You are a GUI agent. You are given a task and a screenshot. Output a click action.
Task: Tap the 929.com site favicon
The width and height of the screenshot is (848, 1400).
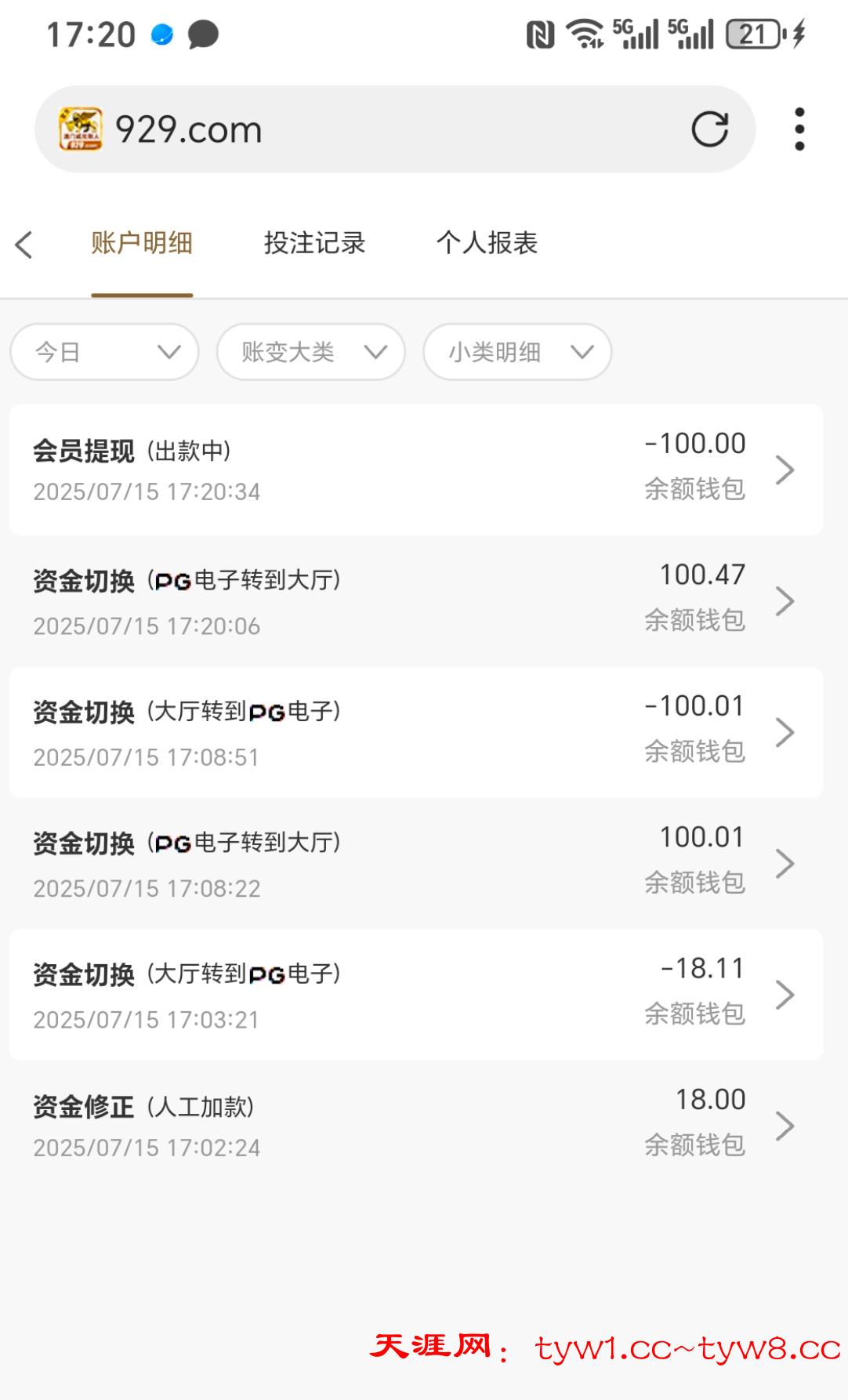click(80, 129)
